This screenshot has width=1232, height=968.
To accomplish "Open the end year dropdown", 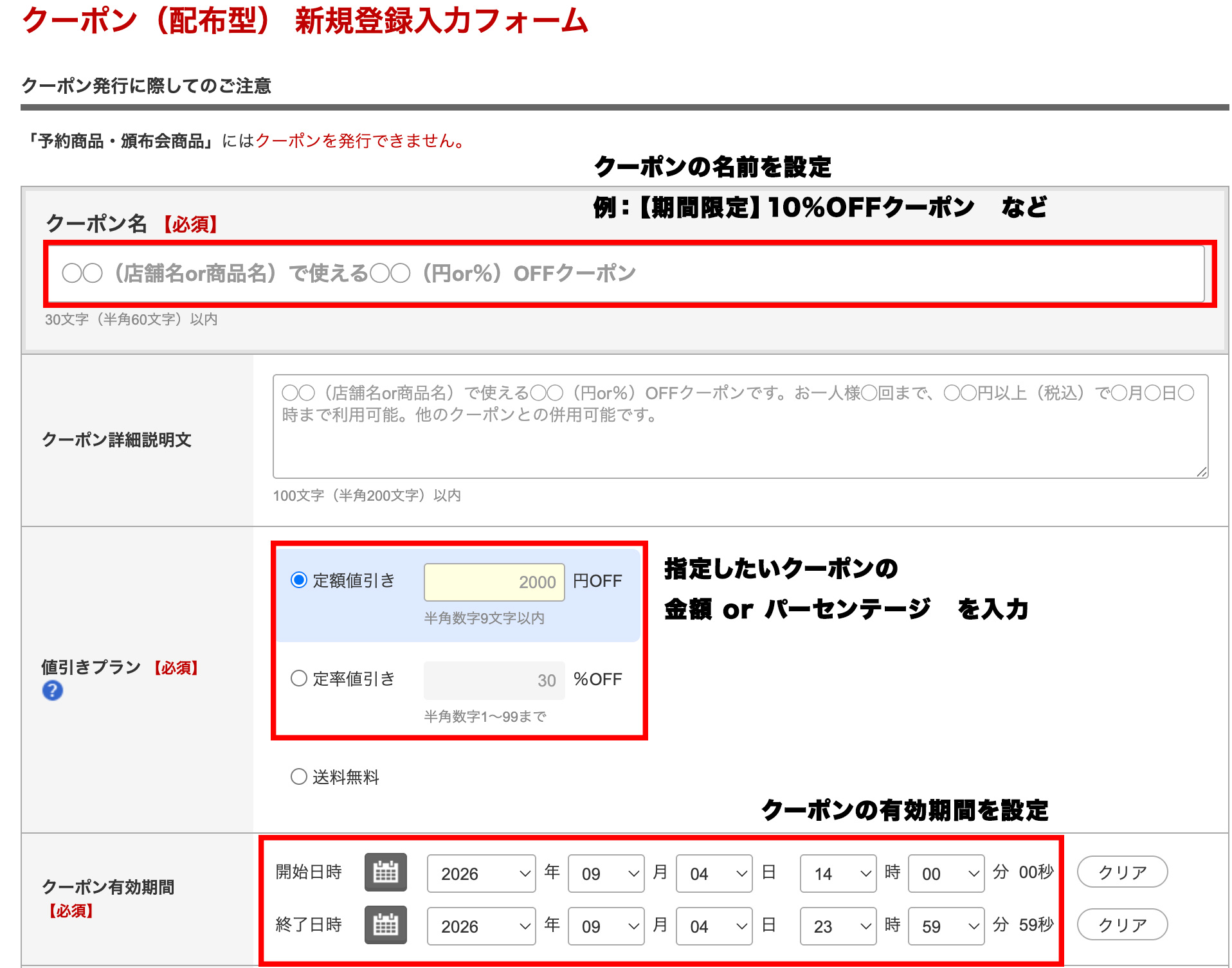I will click(x=481, y=926).
